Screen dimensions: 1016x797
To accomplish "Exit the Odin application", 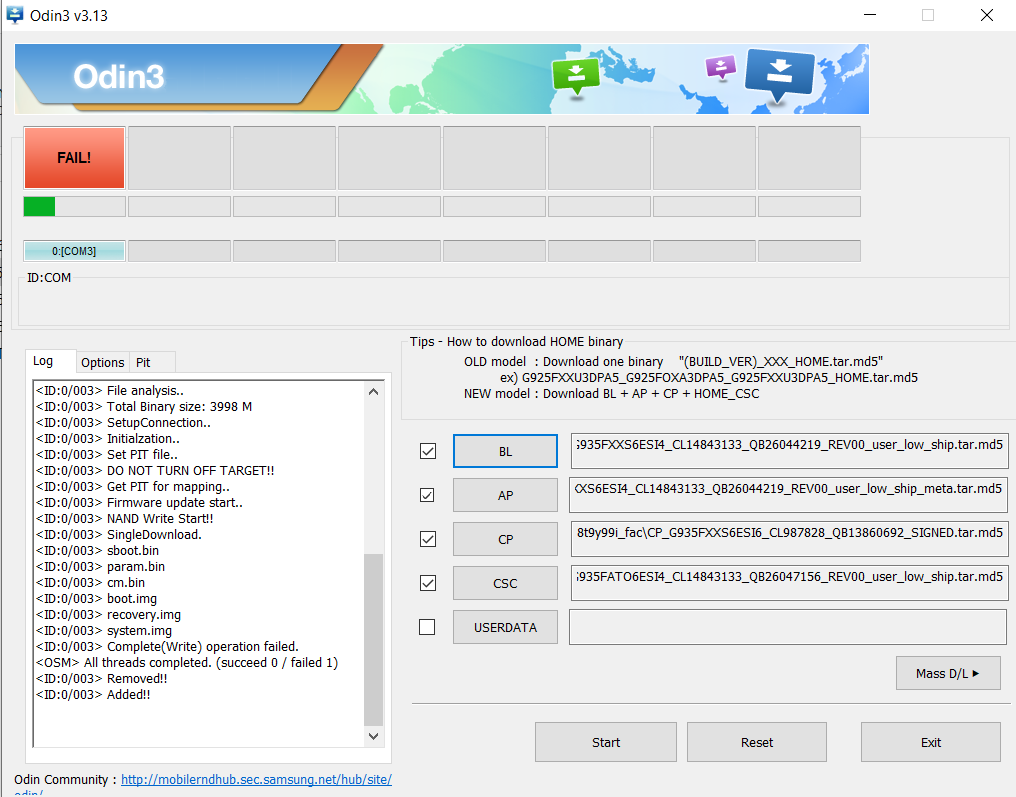I will click(931, 743).
